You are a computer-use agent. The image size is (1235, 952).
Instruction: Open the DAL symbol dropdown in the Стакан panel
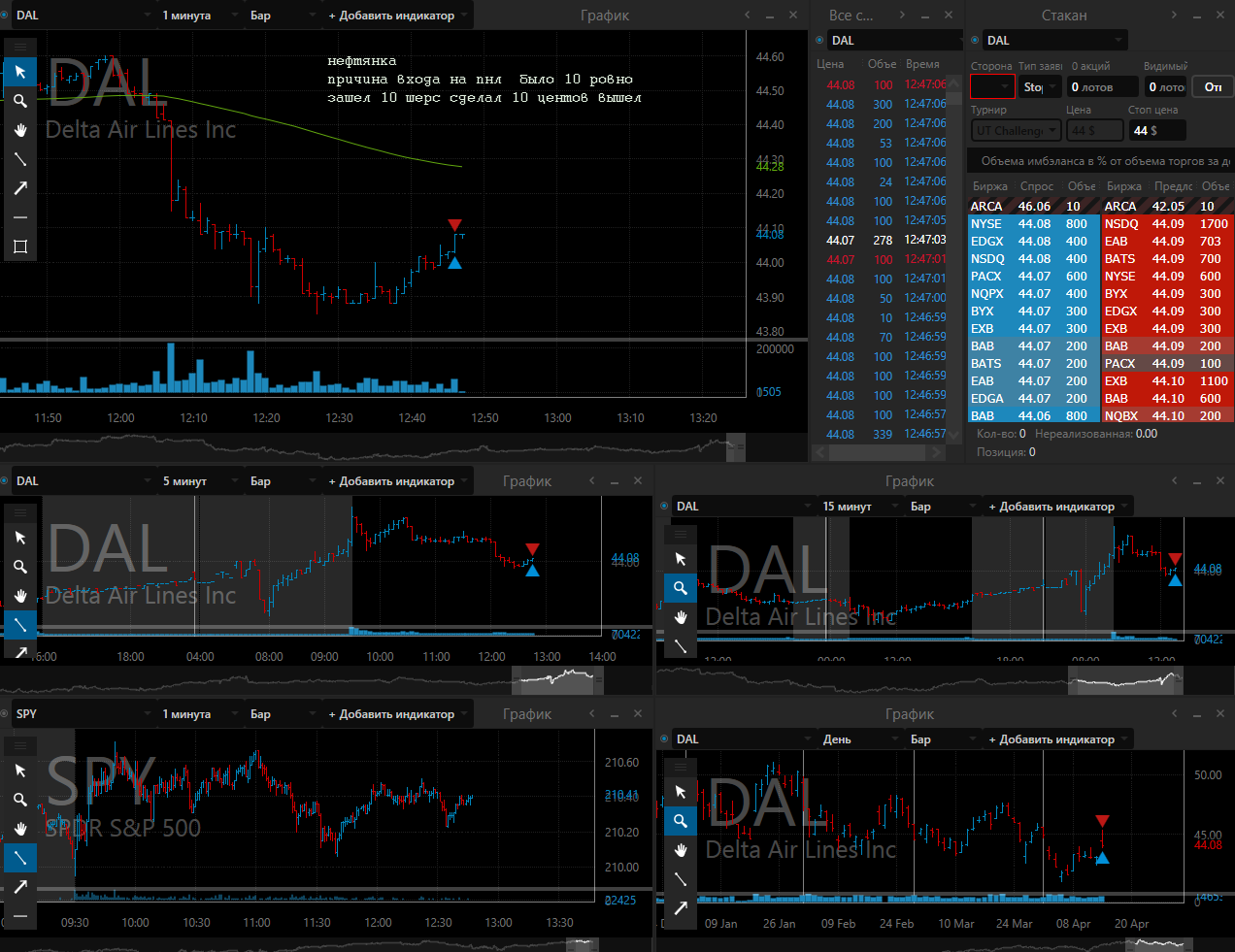1054,41
